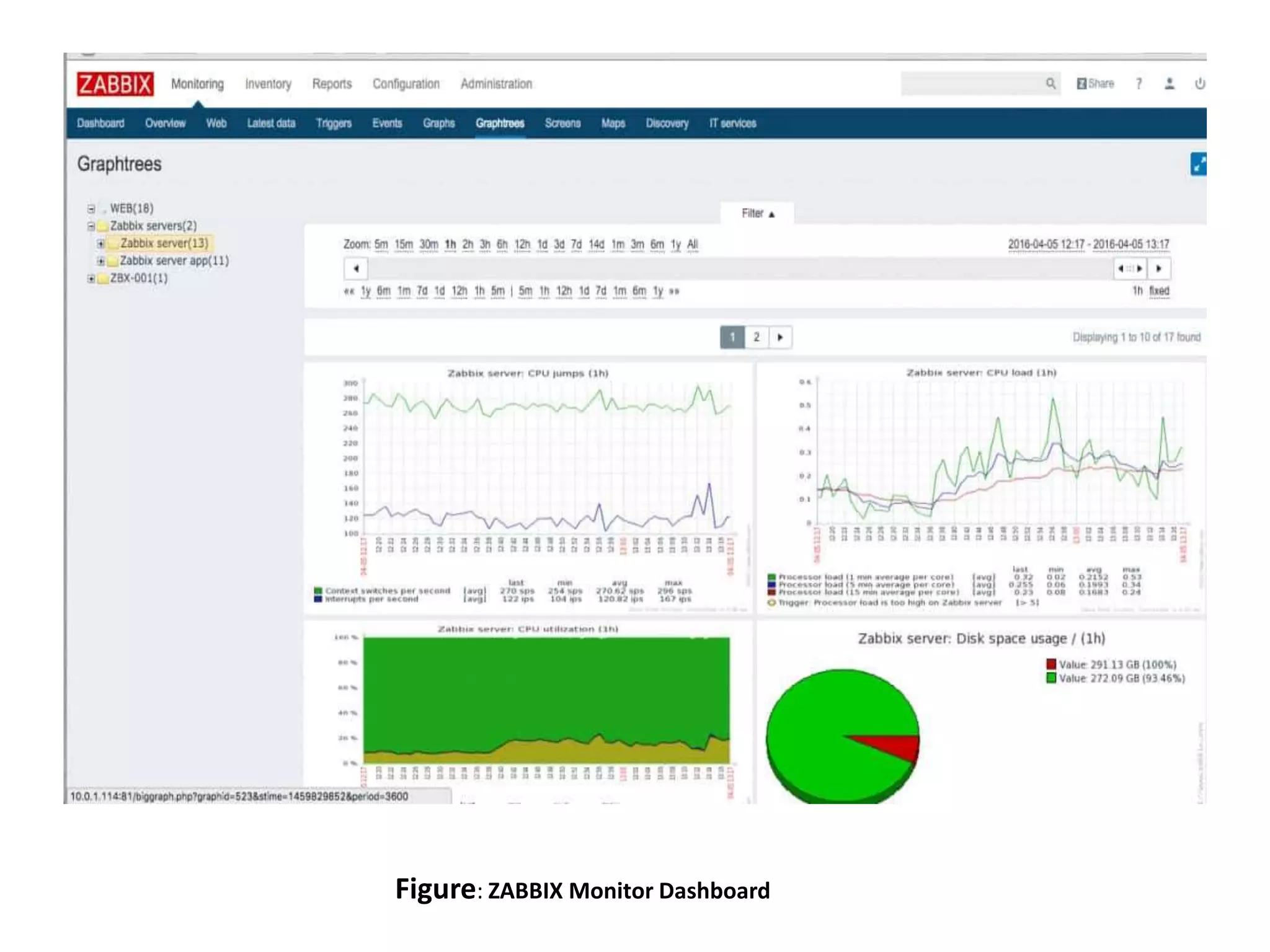
Task: Open the help question mark icon
Action: coord(1139,84)
